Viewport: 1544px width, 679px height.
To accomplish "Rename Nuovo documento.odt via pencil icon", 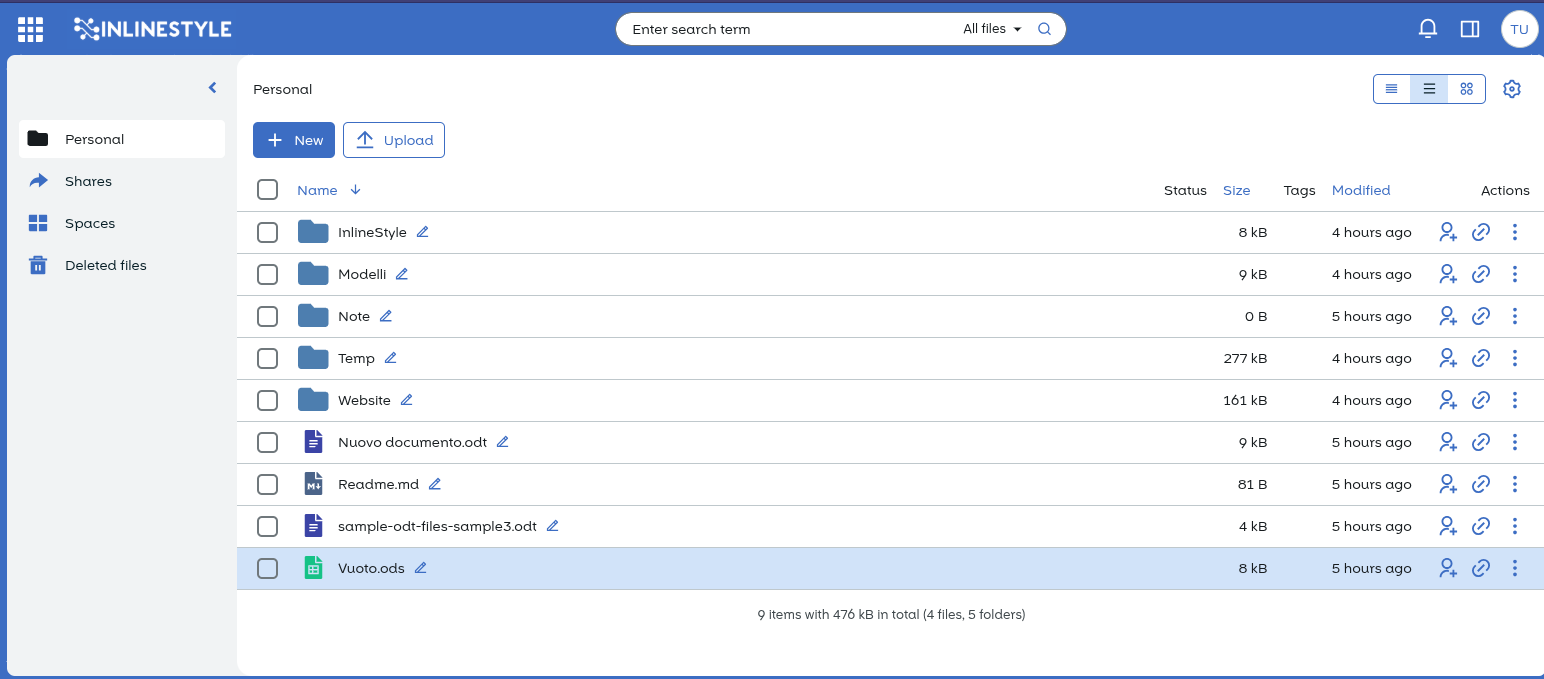I will (503, 442).
